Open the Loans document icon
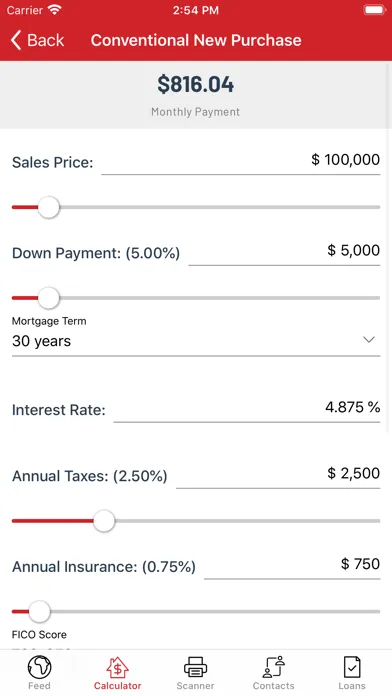 [x=352, y=667]
